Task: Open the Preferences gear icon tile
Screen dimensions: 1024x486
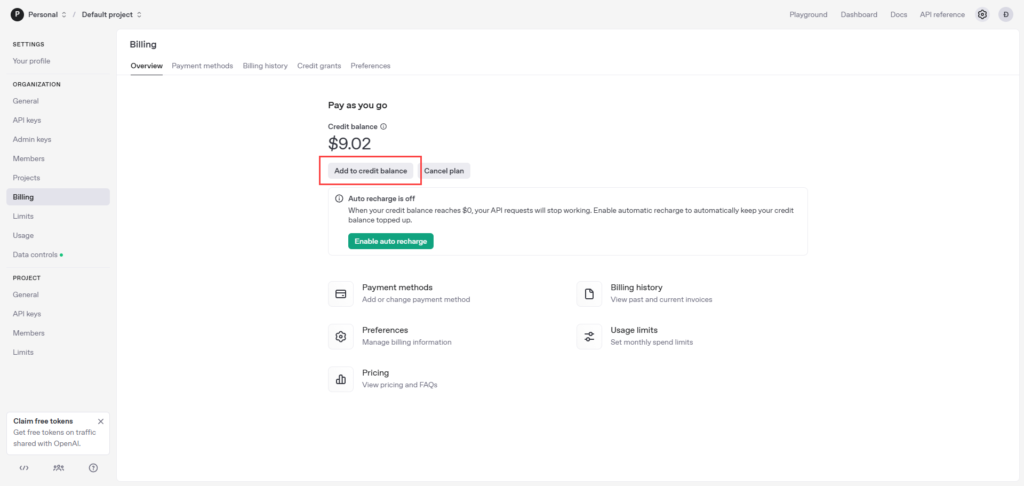Action: coord(340,336)
